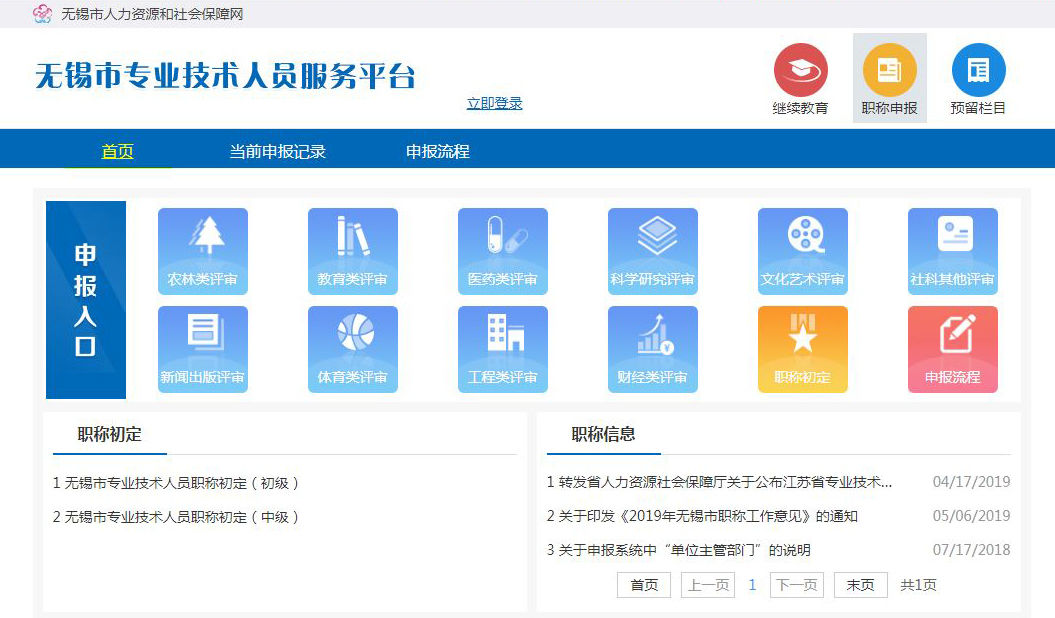This screenshot has height=618, width=1055.
Task: Click the 继续教育 graduation cap icon
Action: click(800, 70)
